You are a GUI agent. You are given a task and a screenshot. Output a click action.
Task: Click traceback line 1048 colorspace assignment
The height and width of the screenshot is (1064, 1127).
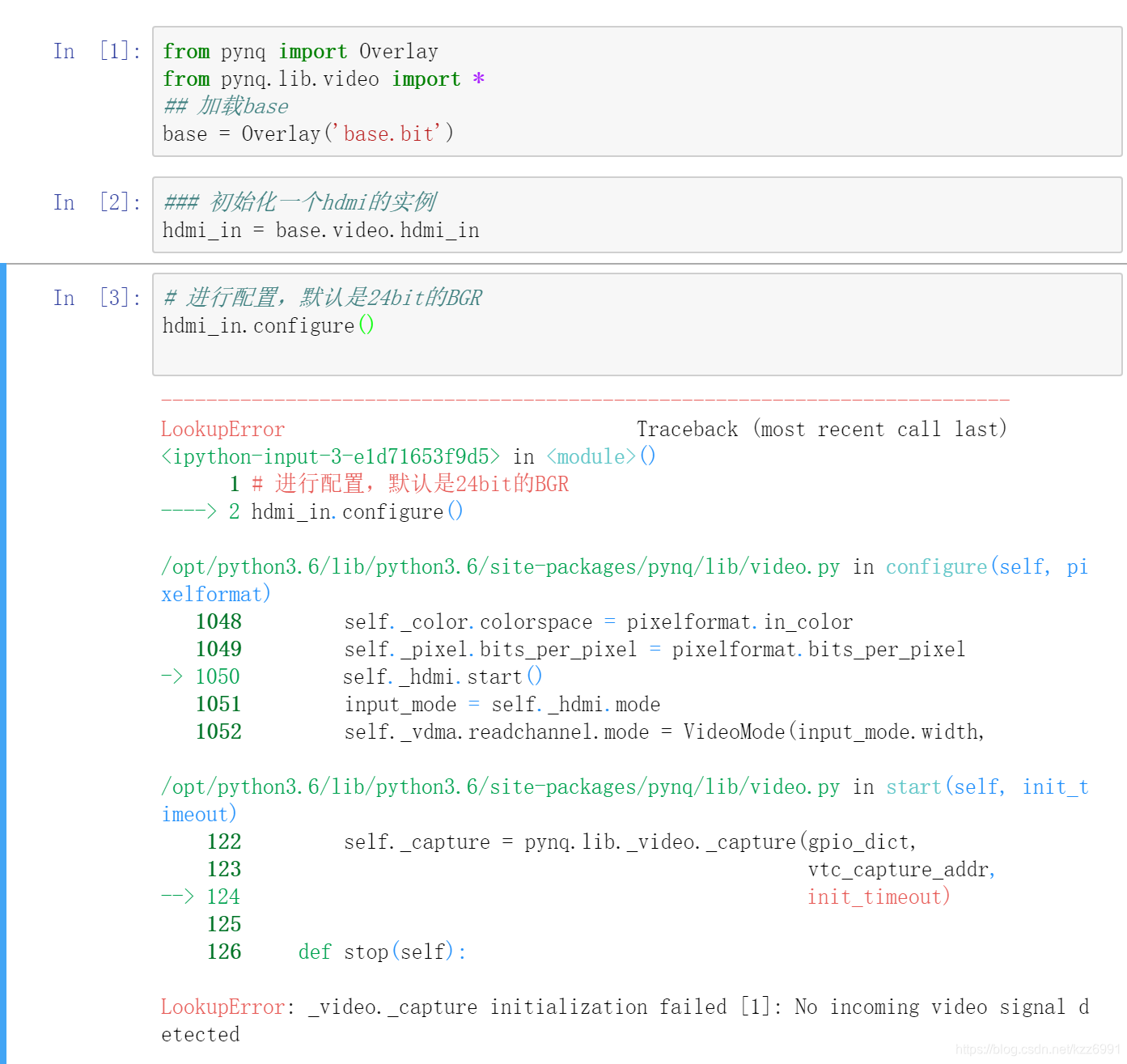click(x=524, y=622)
